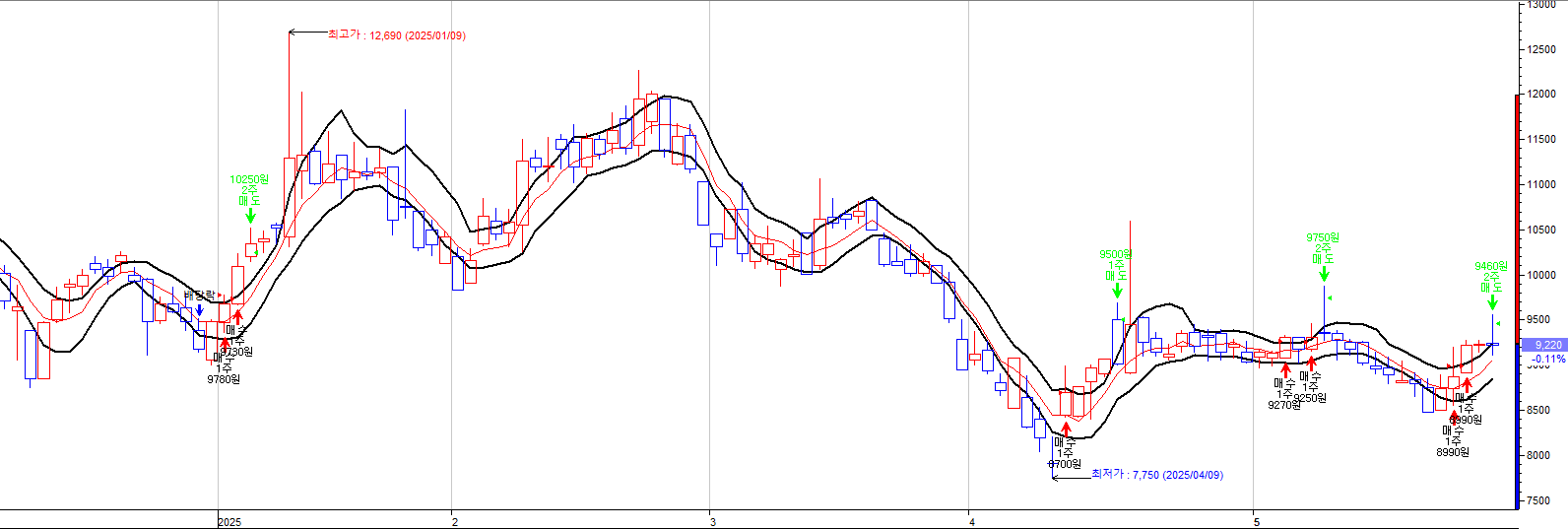
Task: Click the 11500 price axis label
Action: coord(1541,140)
